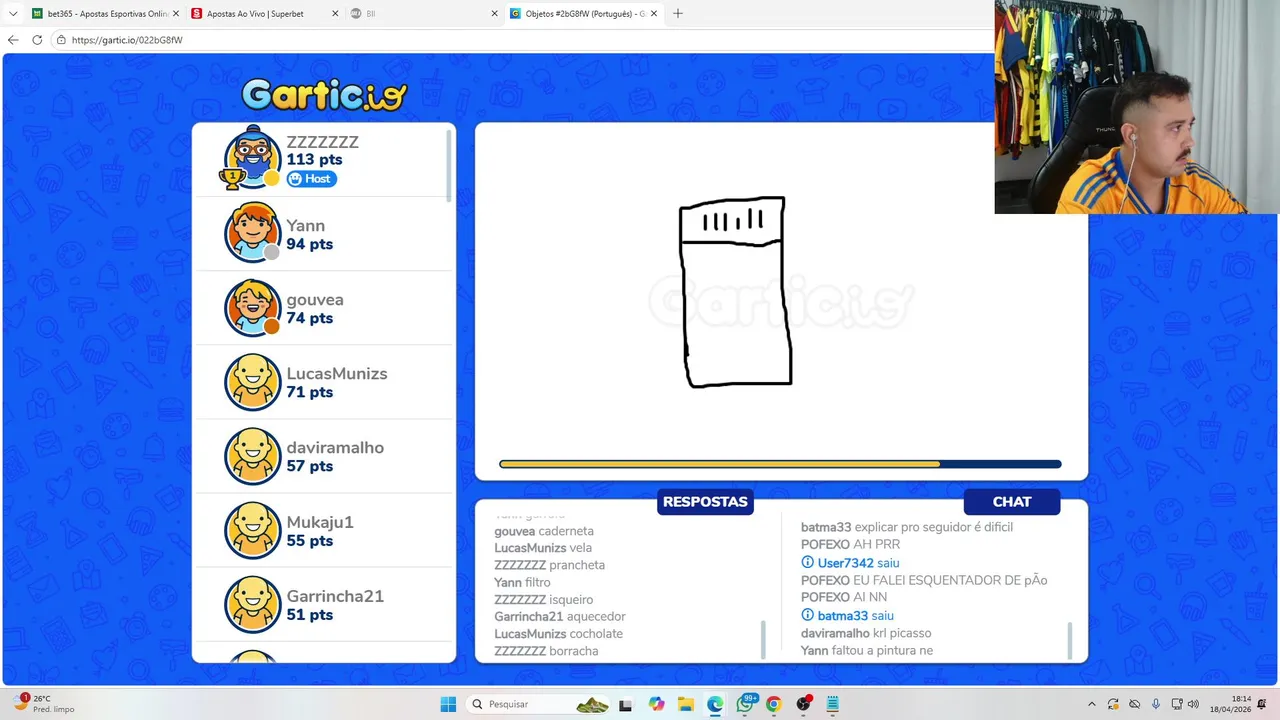Click the round timer progress bar

pos(780,464)
